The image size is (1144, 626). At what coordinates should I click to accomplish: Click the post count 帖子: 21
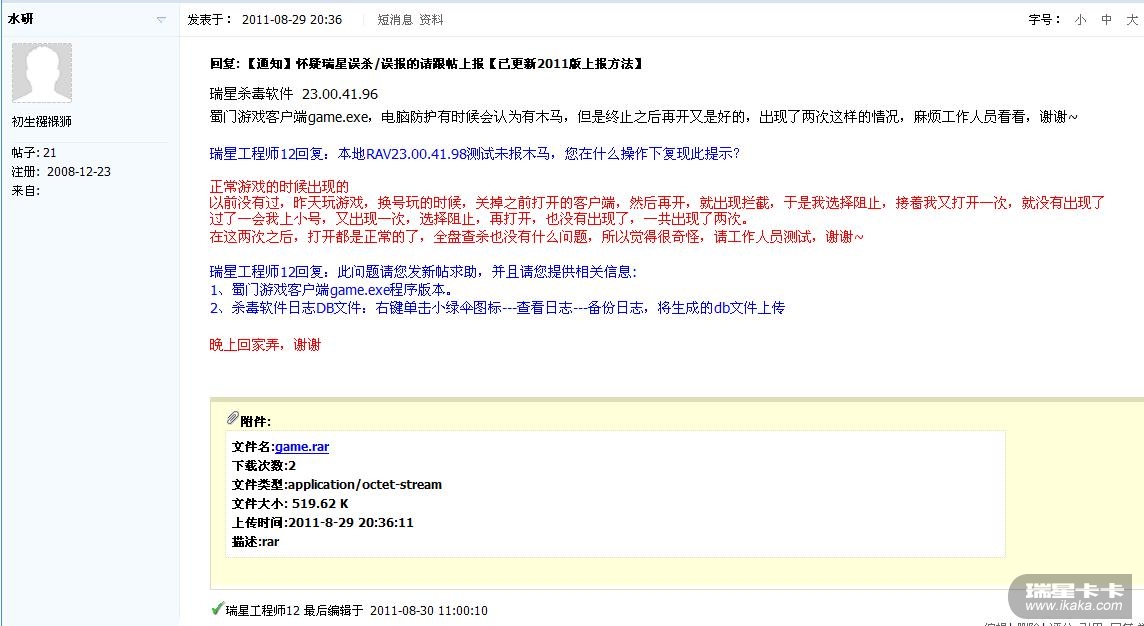point(34,152)
